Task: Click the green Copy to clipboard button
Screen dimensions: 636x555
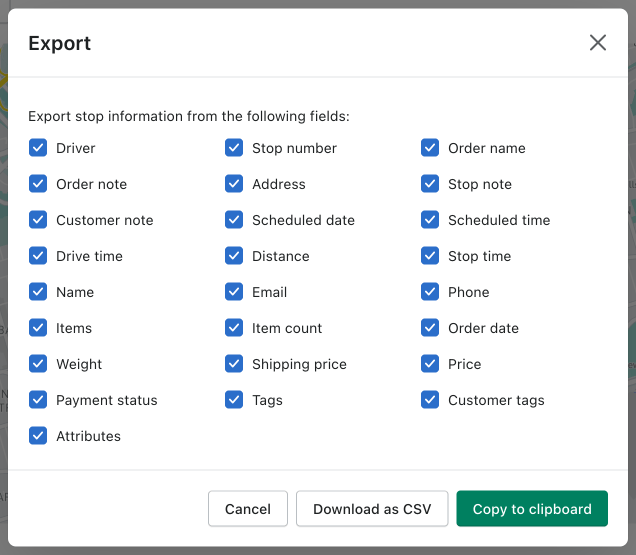Action: click(x=532, y=509)
